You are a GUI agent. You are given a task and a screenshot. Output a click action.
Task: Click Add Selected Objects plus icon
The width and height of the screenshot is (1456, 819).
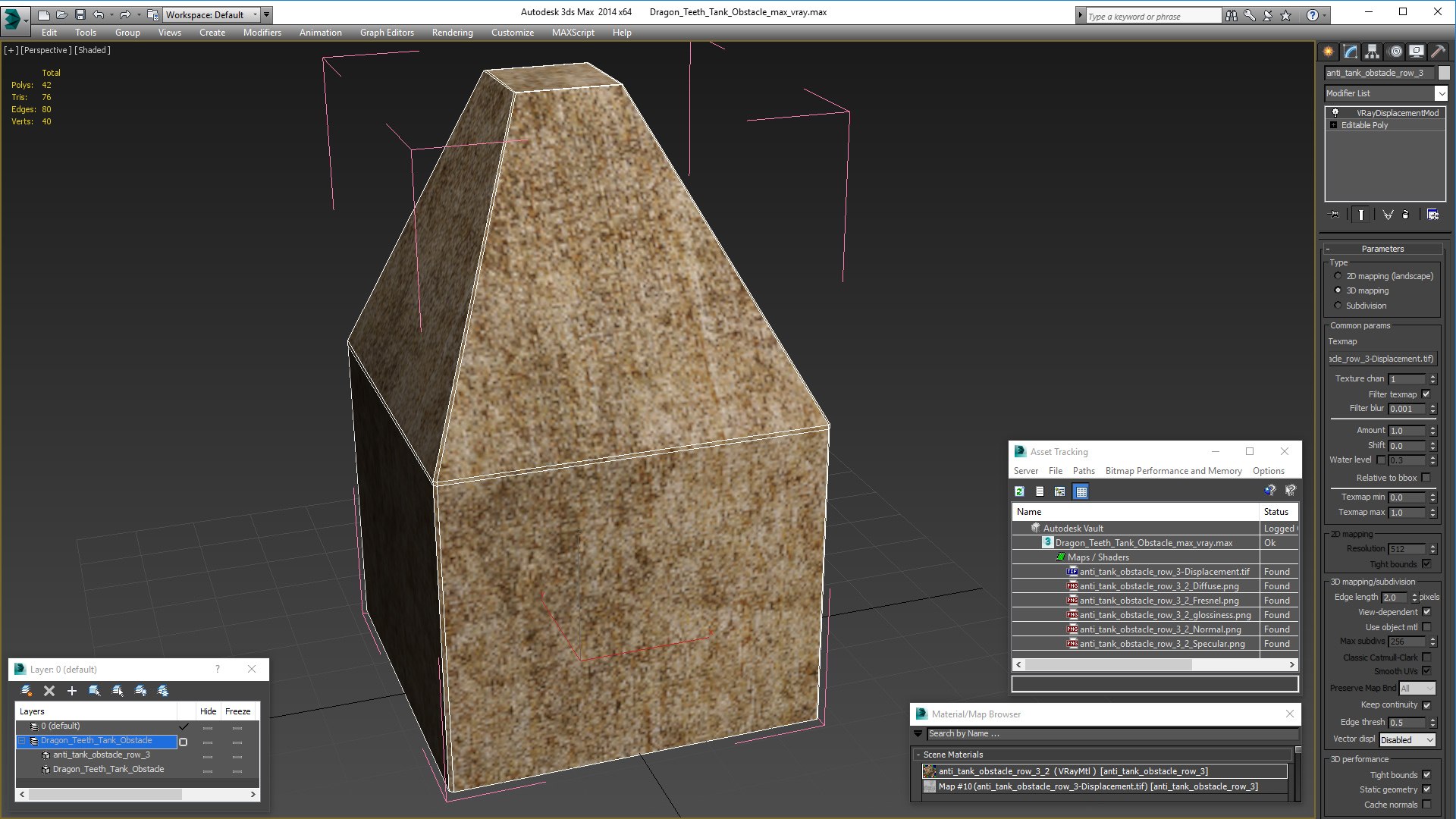pyautogui.click(x=72, y=691)
